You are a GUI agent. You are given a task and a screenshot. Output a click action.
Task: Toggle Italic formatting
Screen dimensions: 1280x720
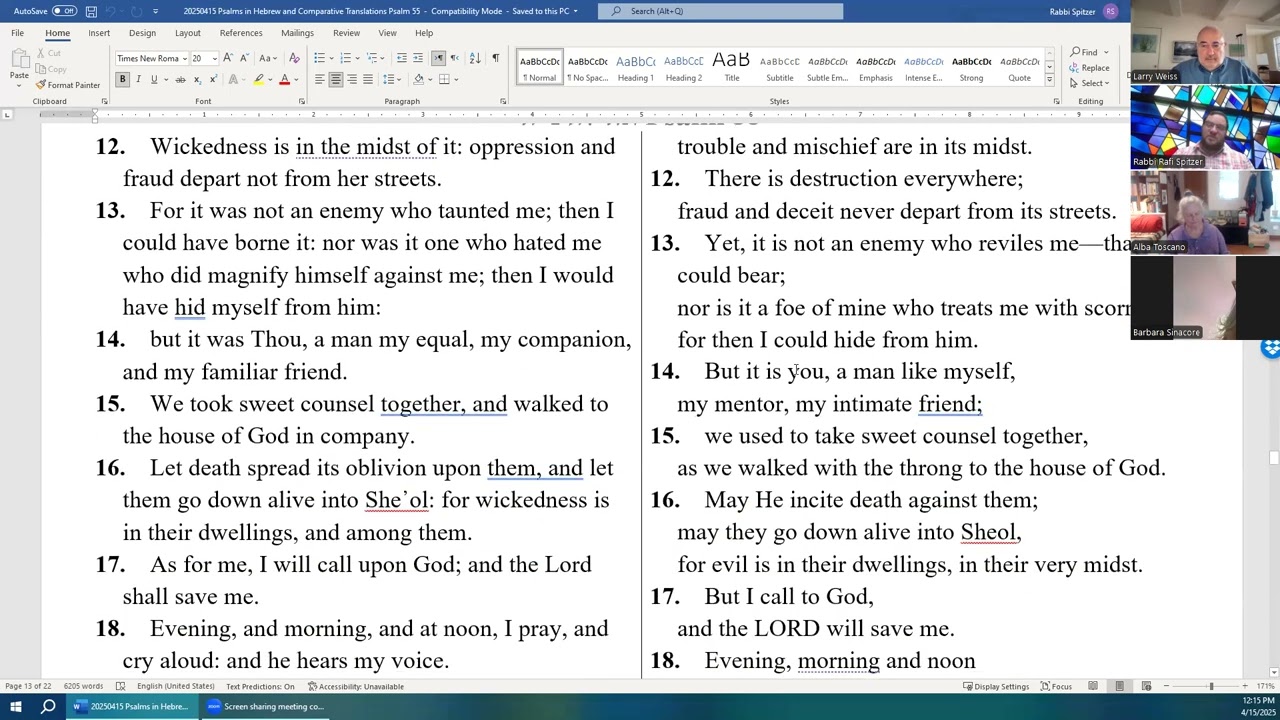[138, 79]
